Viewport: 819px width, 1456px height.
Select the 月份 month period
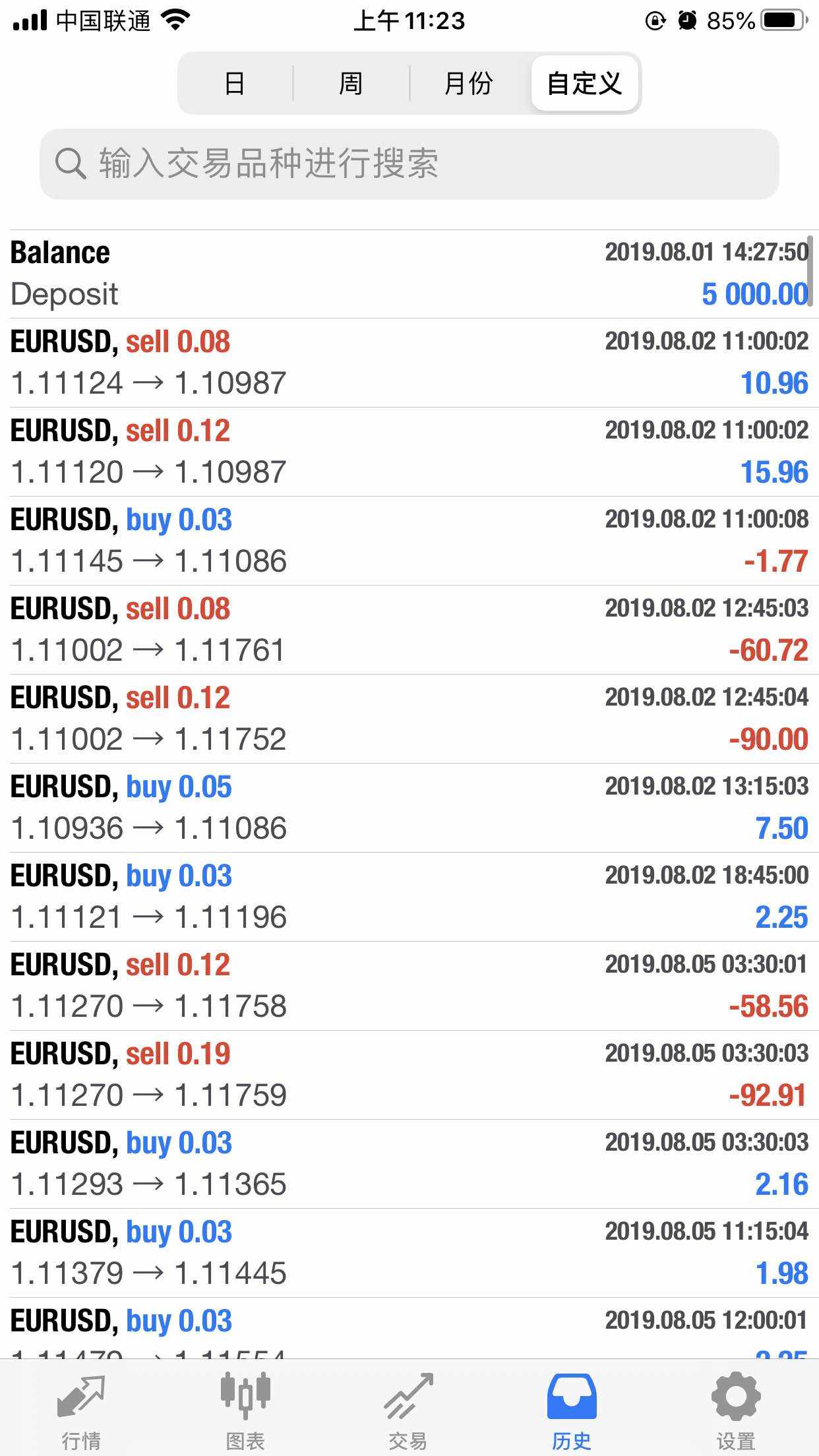tap(468, 84)
